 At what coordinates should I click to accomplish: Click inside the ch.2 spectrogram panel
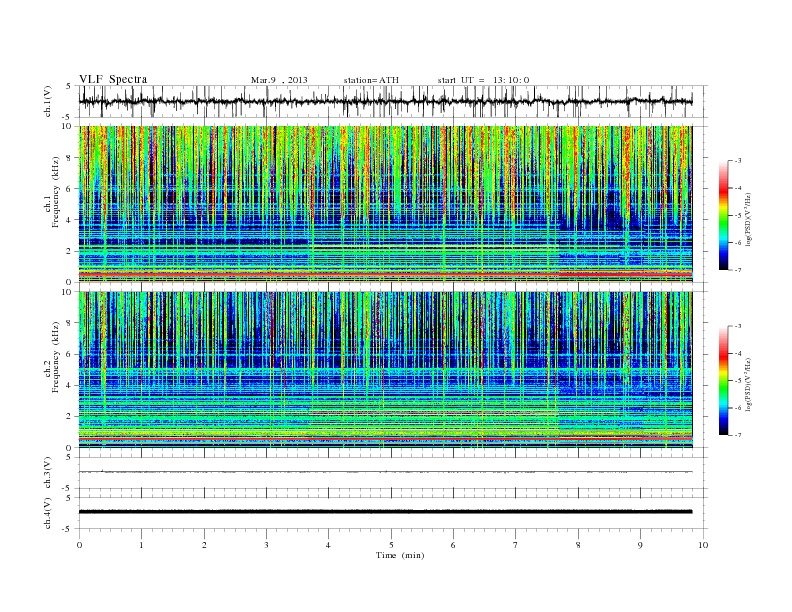click(385, 369)
